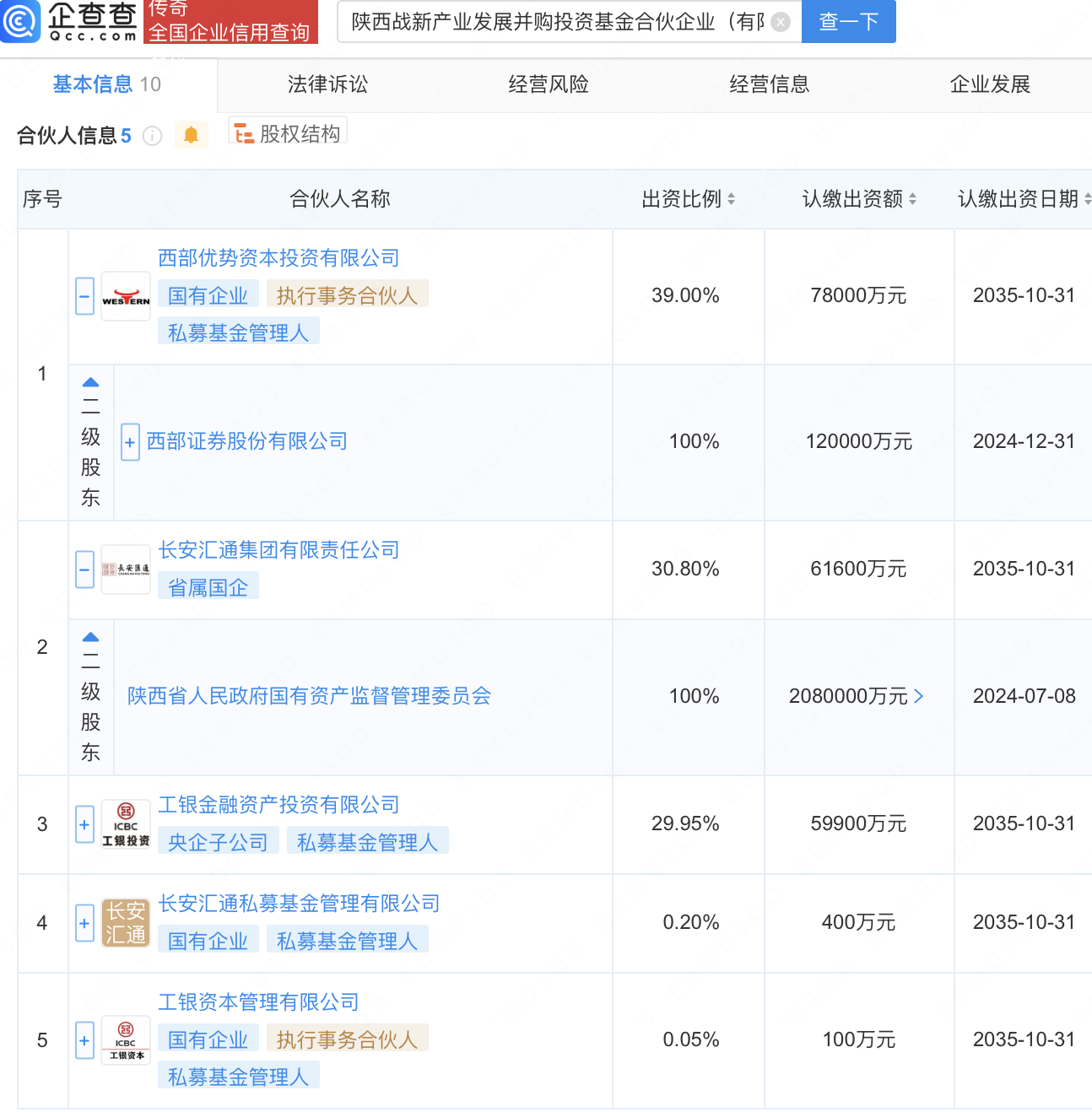Clear the search box text
1092x1112 pixels.
pos(781,22)
